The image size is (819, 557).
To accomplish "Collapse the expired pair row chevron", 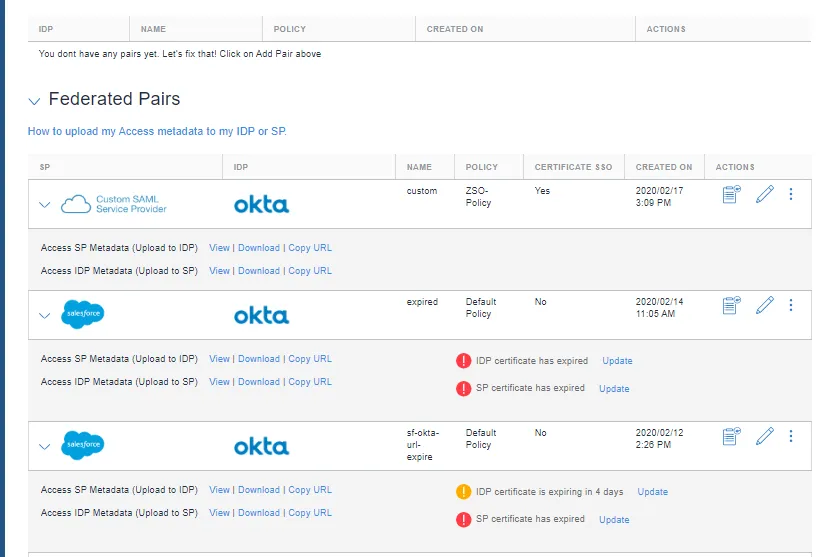I will click(45, 316).
